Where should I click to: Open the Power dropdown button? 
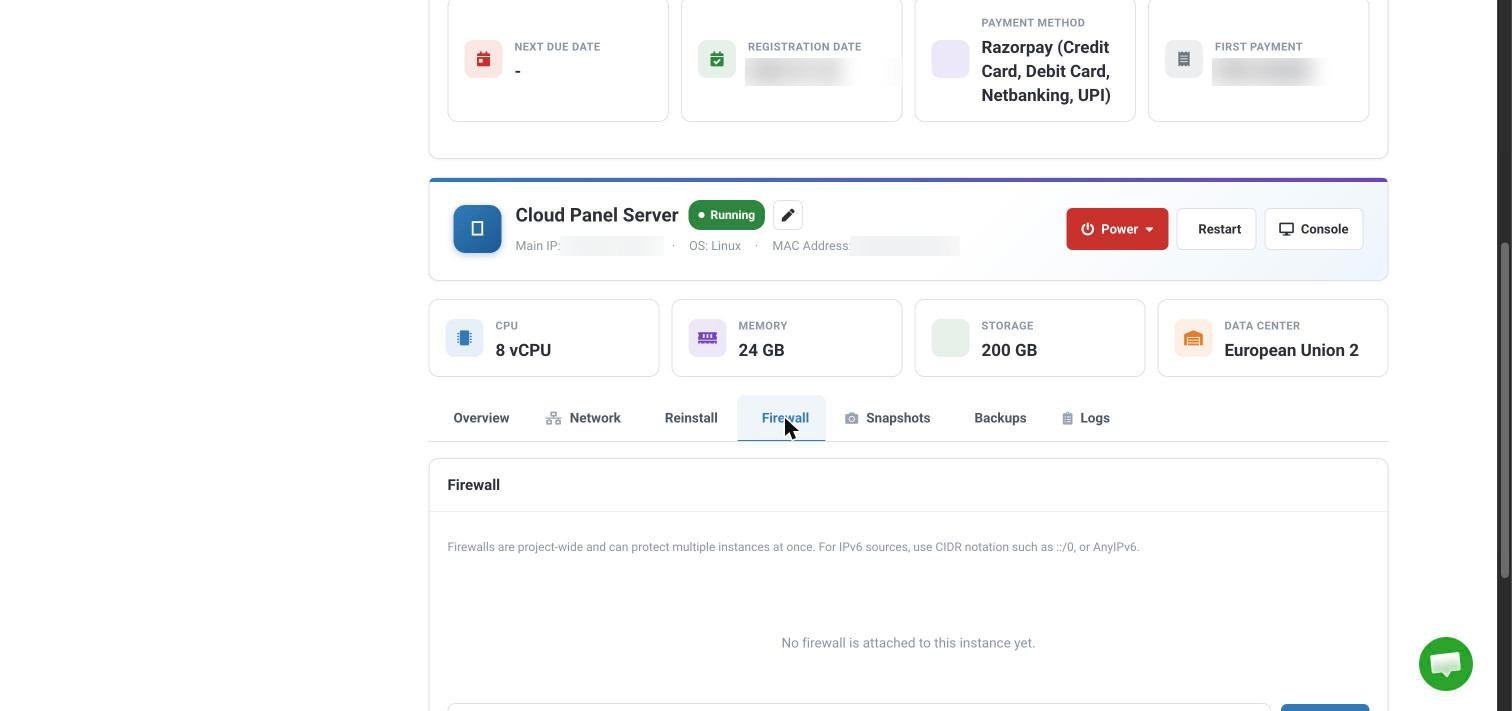(x=1117, y=229)
